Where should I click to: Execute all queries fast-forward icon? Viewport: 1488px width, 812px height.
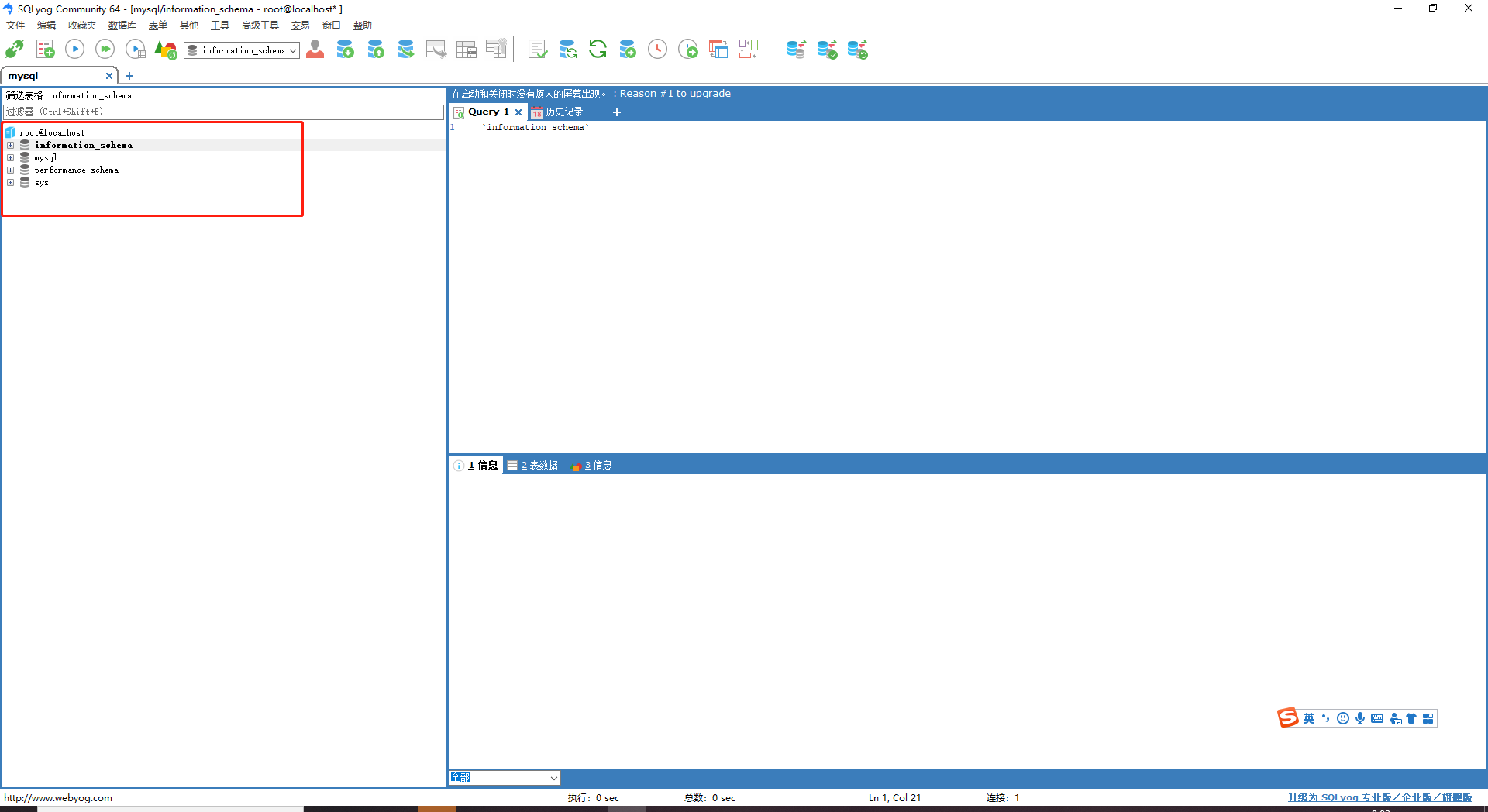point(105,50)
